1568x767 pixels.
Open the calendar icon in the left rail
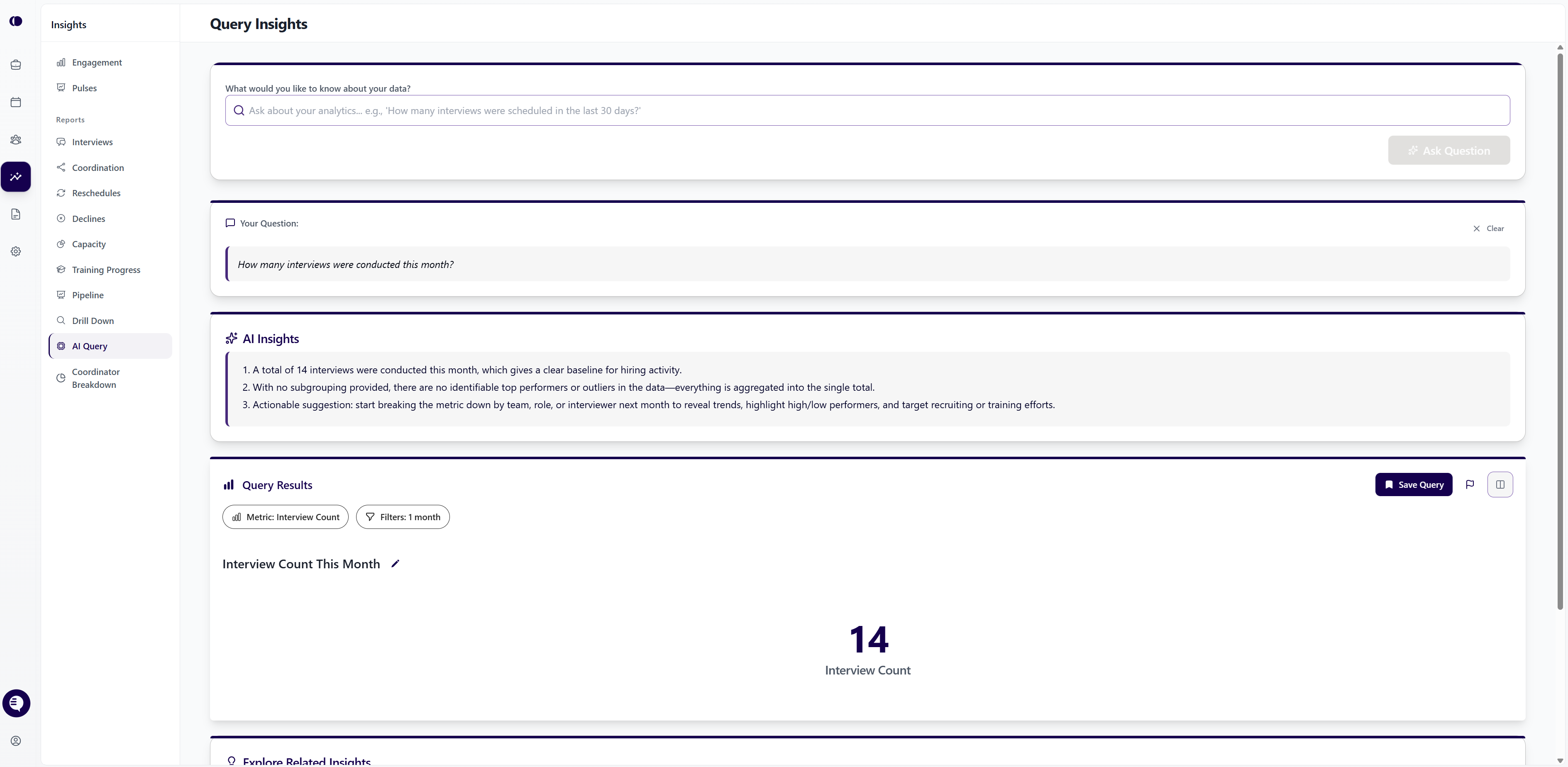(x=15, y=102)
